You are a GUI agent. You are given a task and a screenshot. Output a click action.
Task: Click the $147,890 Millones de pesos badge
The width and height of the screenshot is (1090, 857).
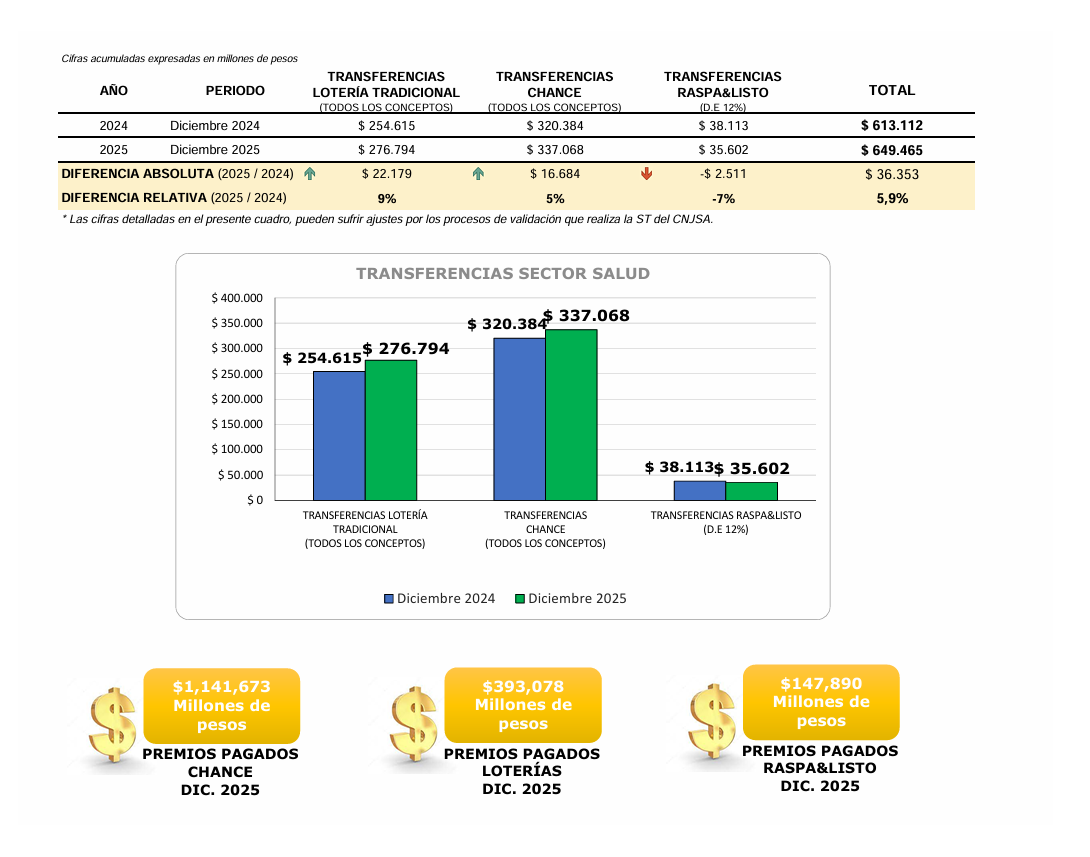(x=821, y=702)
